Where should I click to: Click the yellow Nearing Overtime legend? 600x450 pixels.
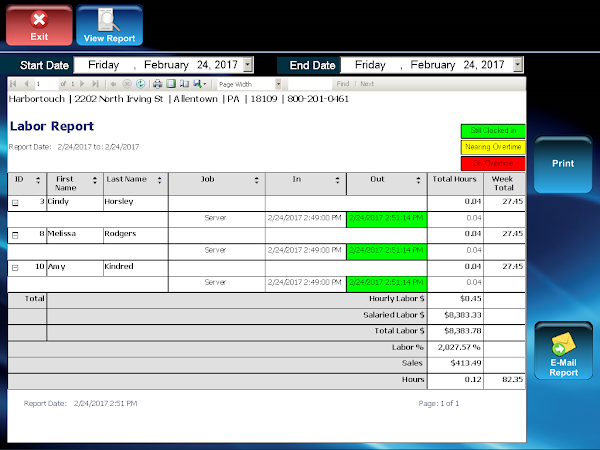pos(493,147)
